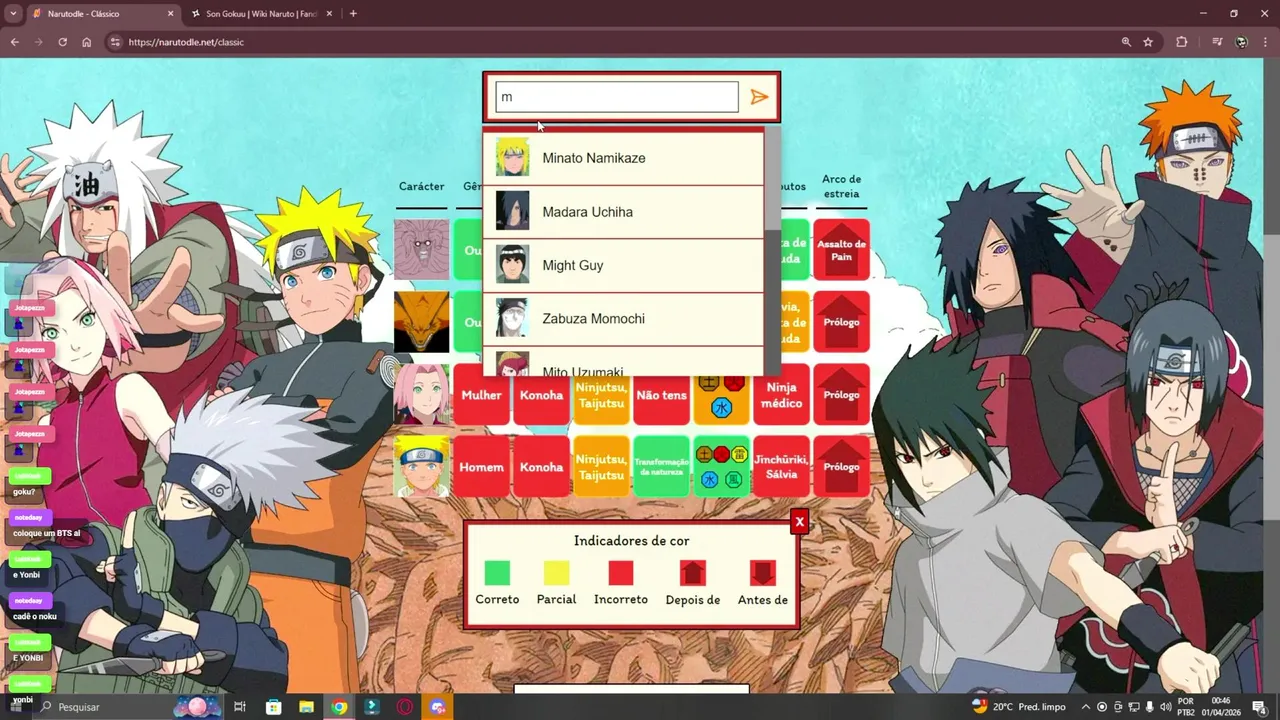Screen dimensions: 1280x720
Task: Click the yellow Parcial swatch
Action: point(556,572)
